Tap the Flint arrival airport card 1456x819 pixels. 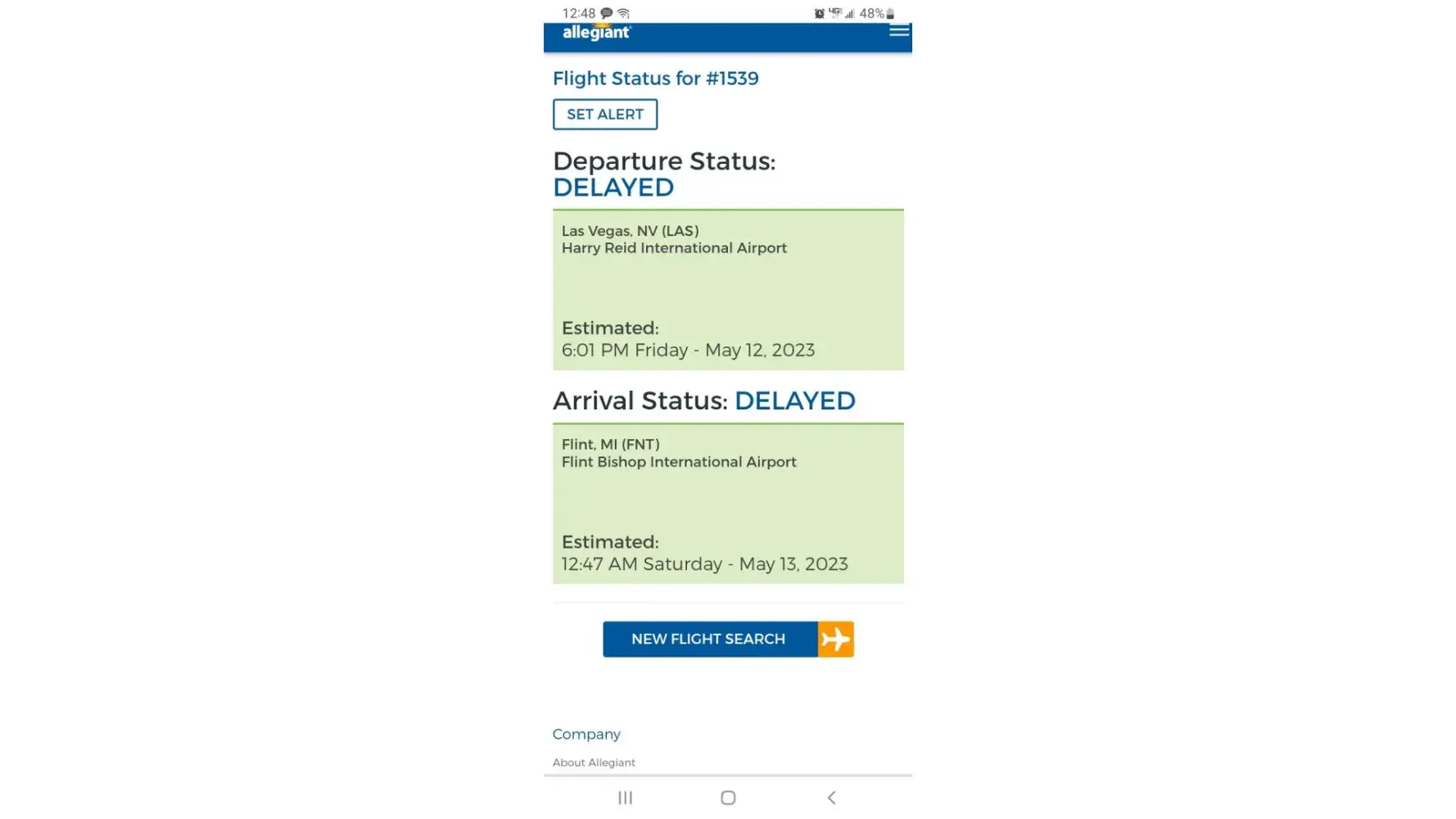click(x=728, y=504)
